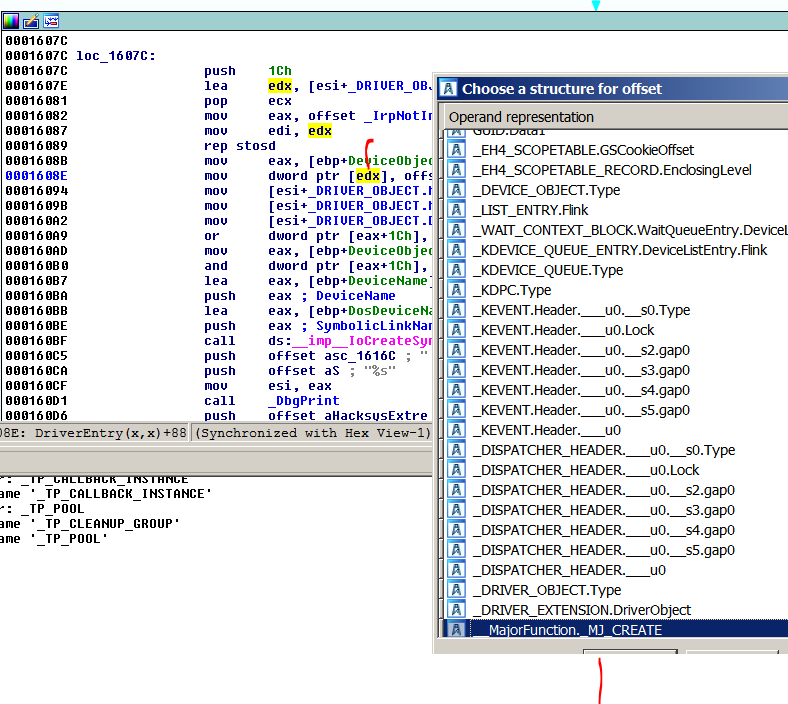Screen dimensions: 788x704
Task: Click the blue 0001608E address line
Action: point(35,176)
